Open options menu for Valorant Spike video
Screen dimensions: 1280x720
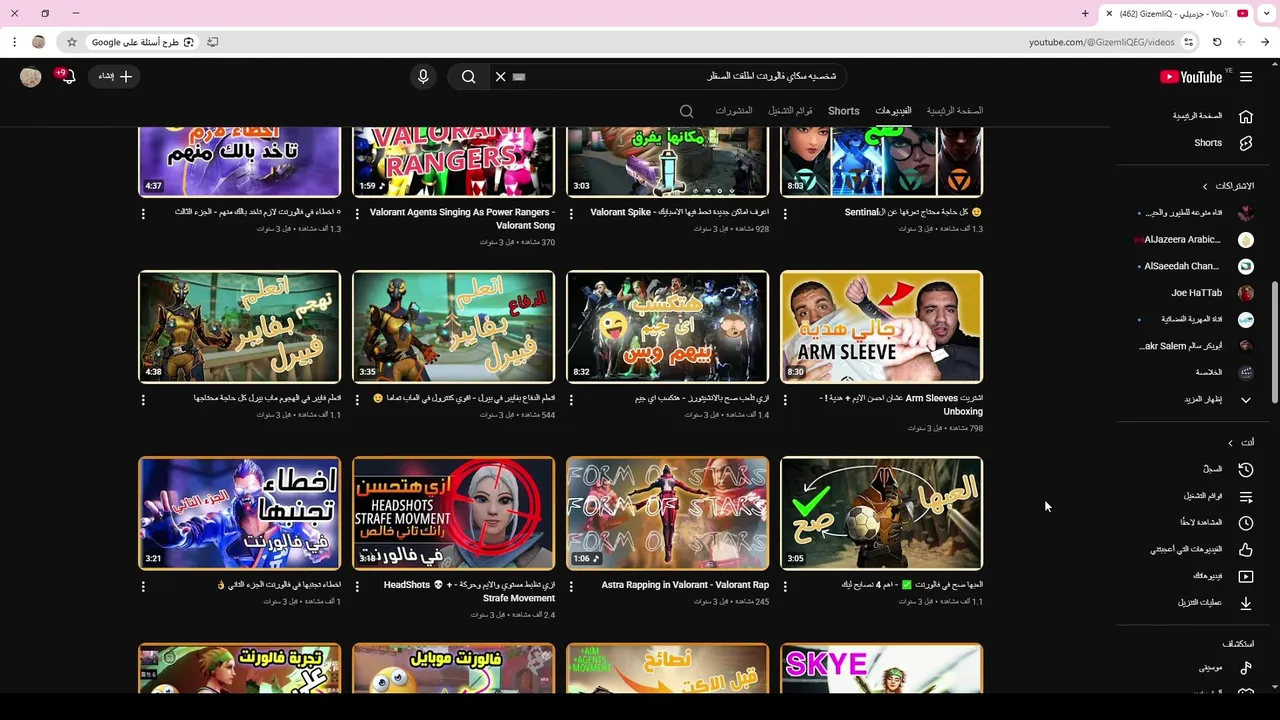pos(571,214)
